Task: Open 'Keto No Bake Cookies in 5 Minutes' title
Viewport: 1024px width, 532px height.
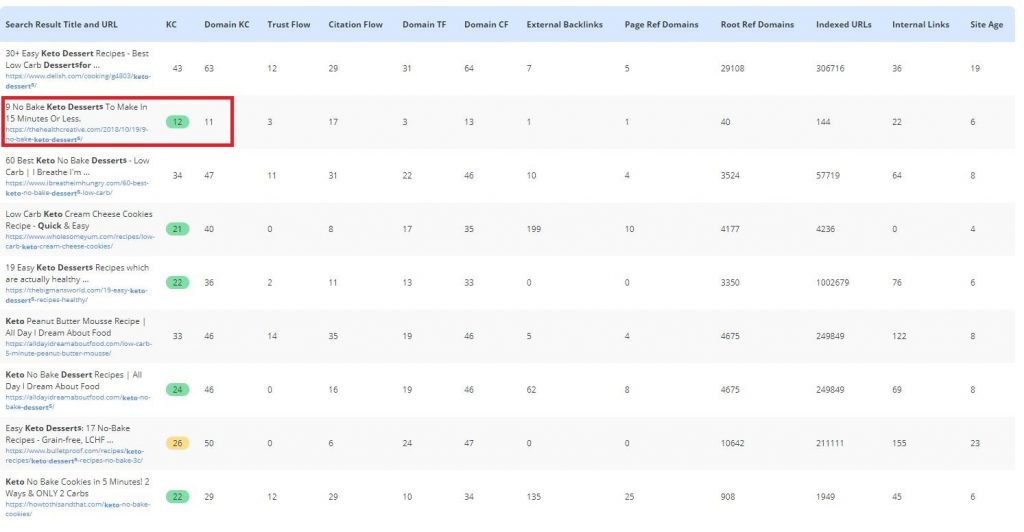Action: click(77, 487)
